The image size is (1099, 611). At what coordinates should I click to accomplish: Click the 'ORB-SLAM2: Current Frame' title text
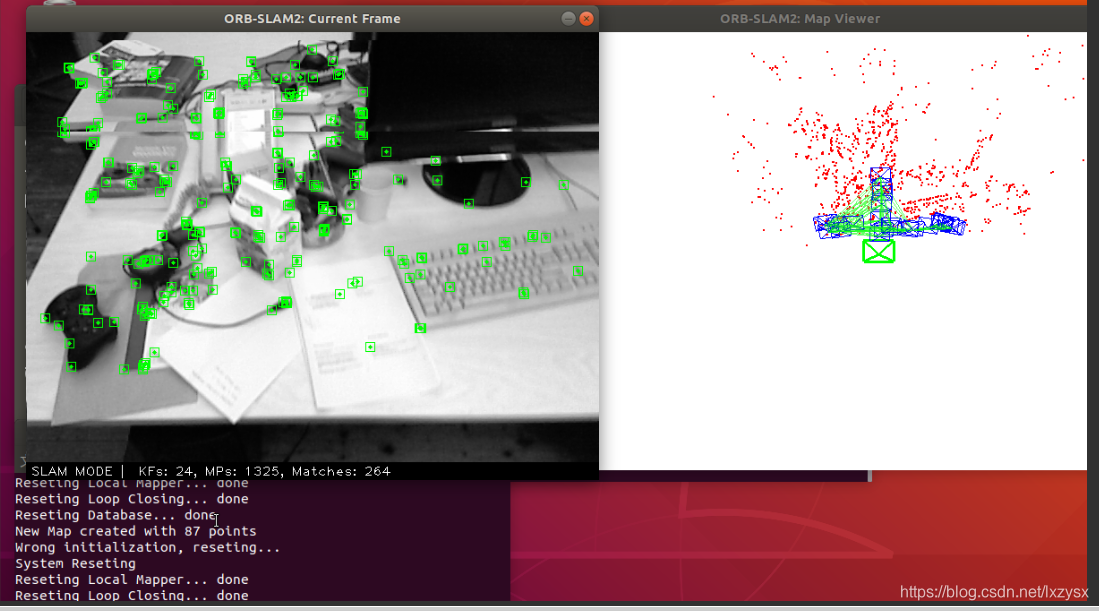pos(313,19)
